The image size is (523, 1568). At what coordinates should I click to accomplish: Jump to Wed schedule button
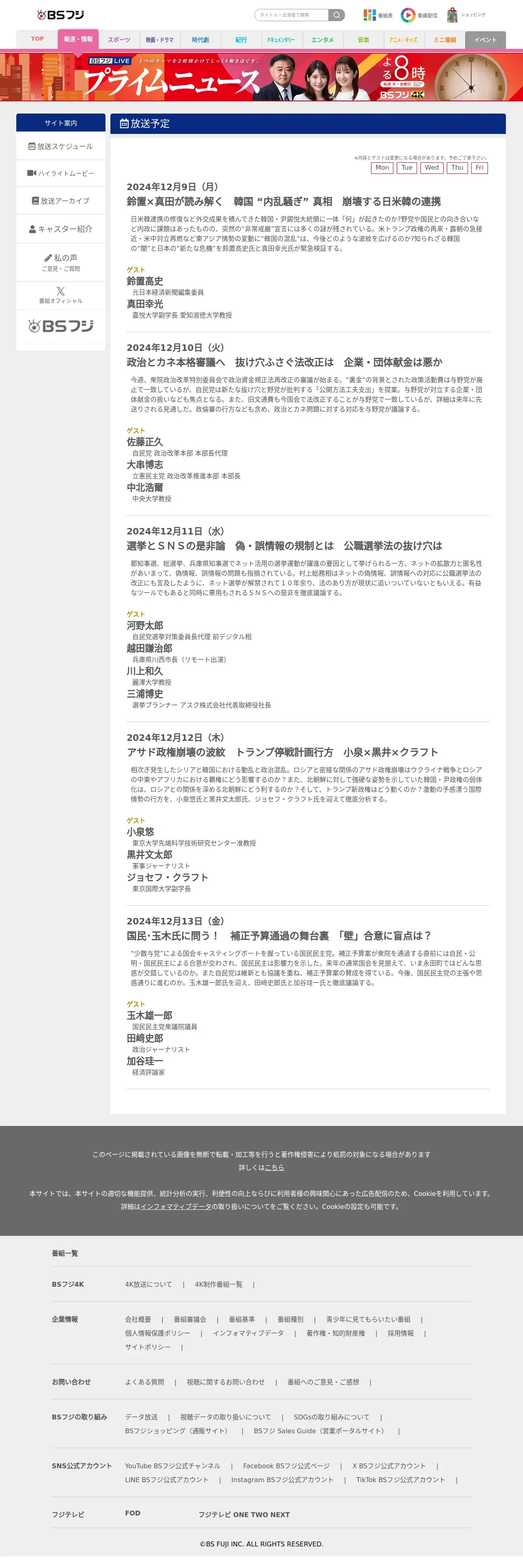pos(432,168)
